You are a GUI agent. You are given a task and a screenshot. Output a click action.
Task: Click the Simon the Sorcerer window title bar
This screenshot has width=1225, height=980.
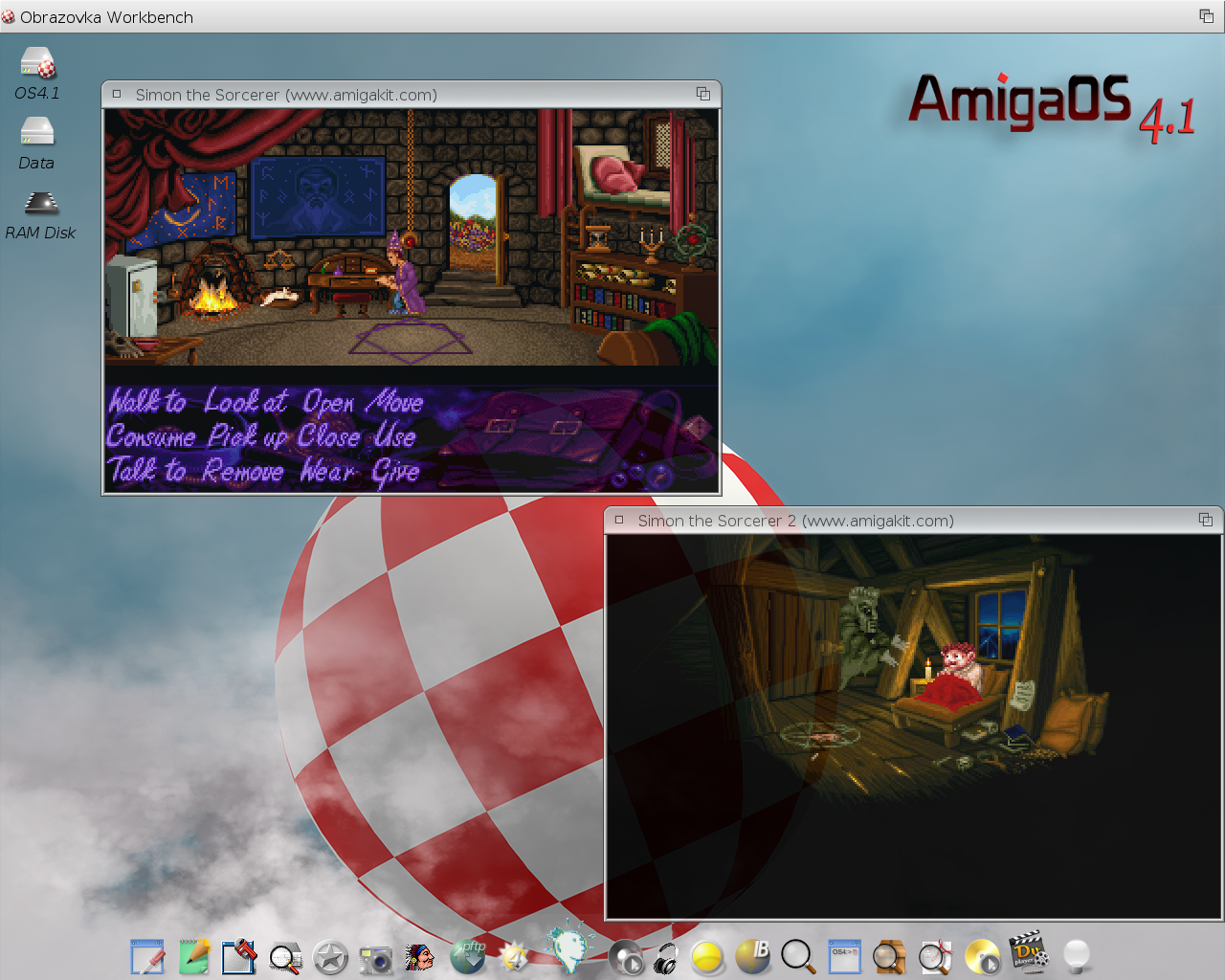[x=412, y=94]
